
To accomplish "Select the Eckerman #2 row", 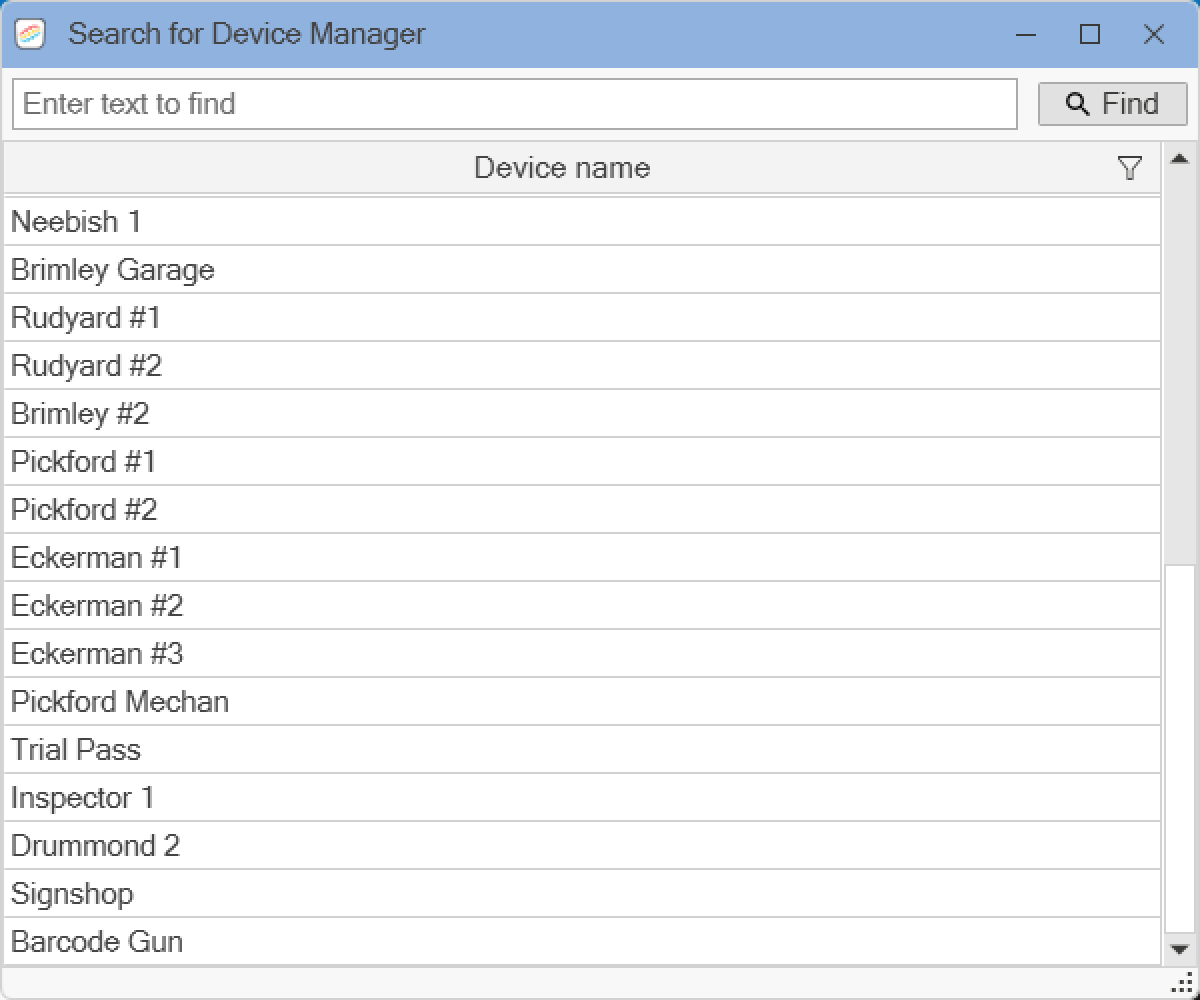I will pos(582,606).
